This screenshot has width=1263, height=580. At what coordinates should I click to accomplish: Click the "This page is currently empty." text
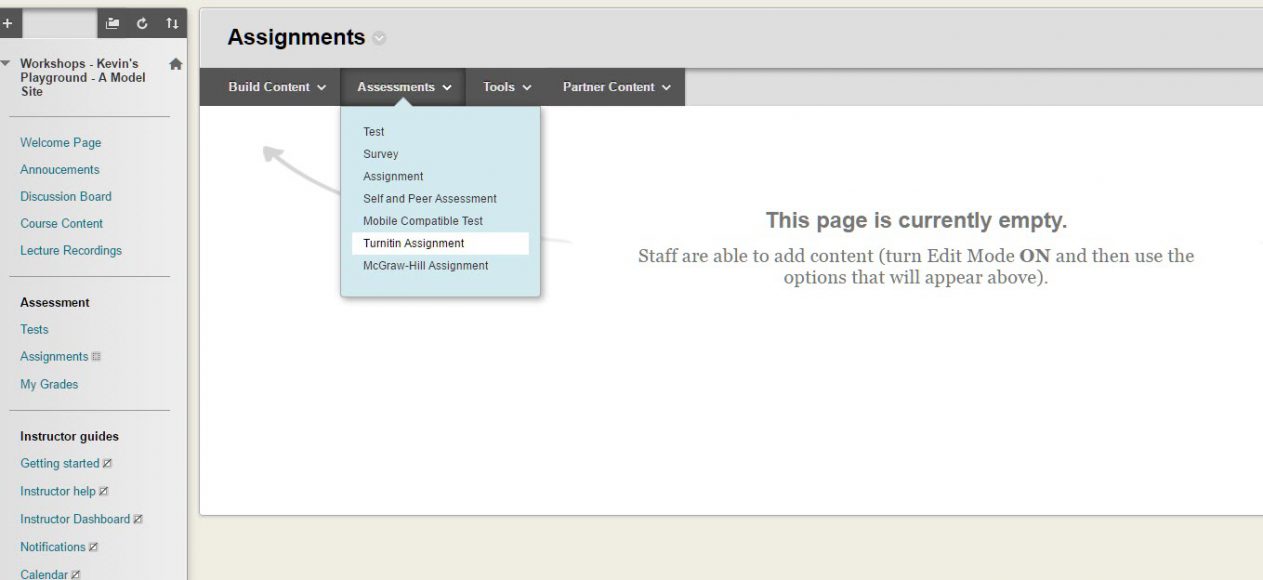click(916, 221)
